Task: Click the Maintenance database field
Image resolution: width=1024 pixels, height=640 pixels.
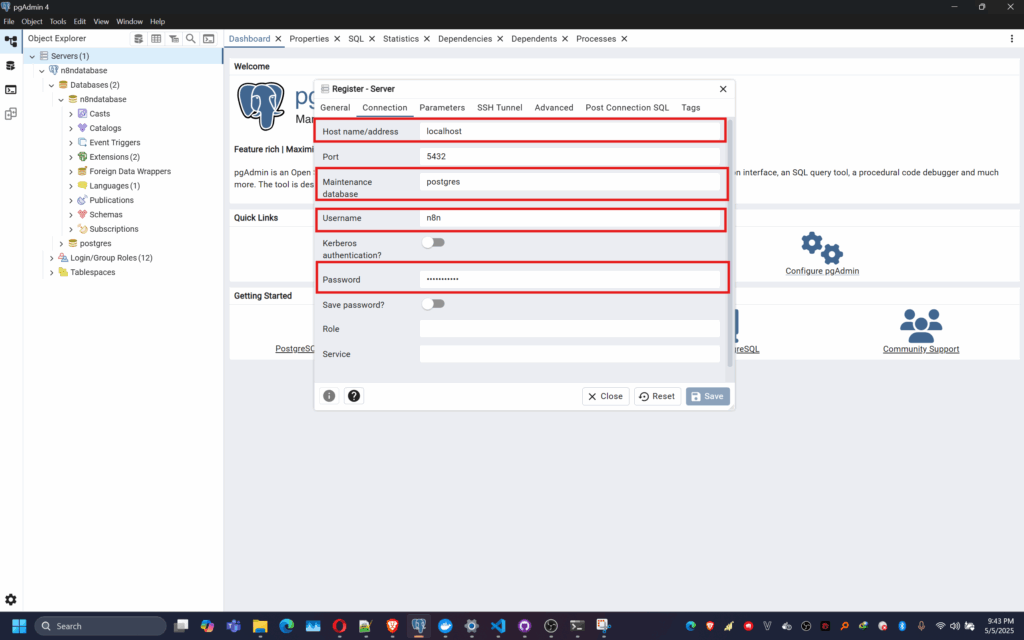Action: click(x=569, y=182)
